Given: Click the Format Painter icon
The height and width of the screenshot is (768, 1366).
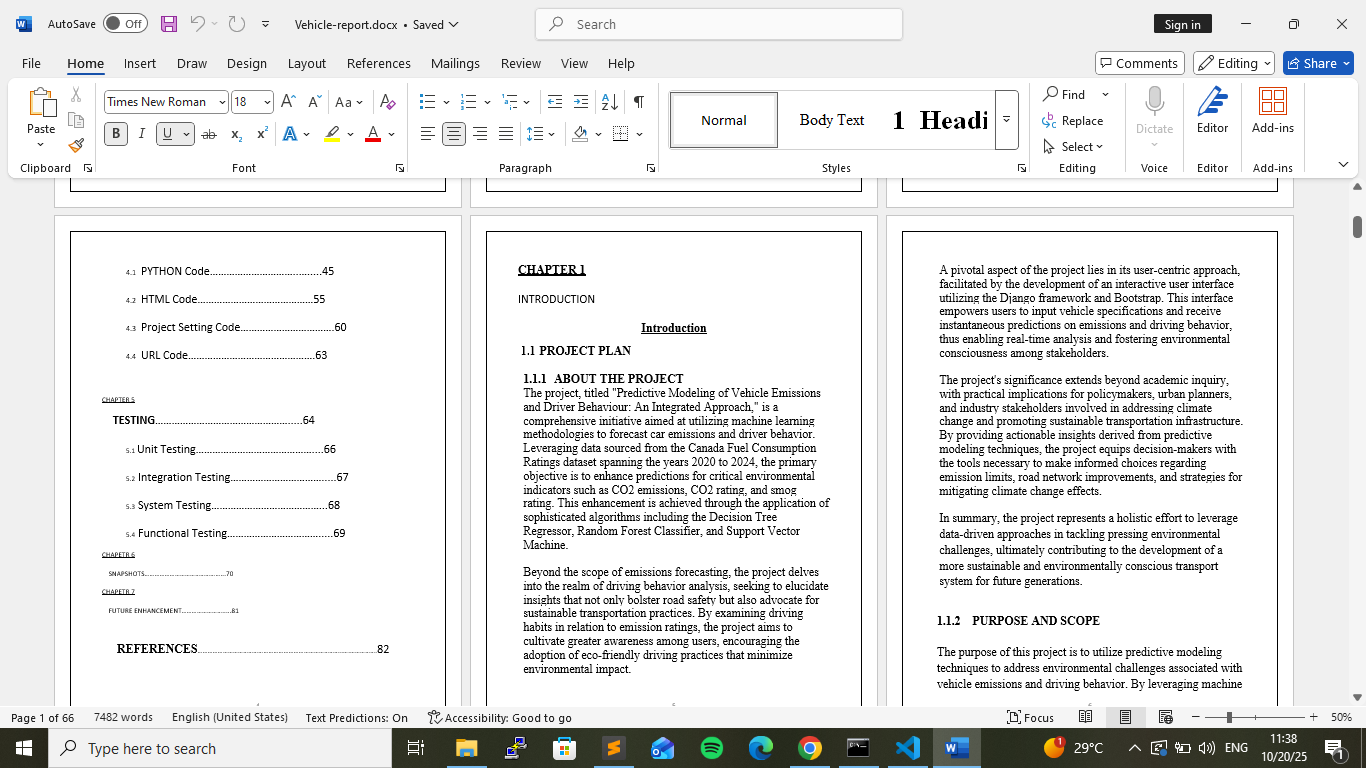Looking at the screenshot, I should pos(76,145).
